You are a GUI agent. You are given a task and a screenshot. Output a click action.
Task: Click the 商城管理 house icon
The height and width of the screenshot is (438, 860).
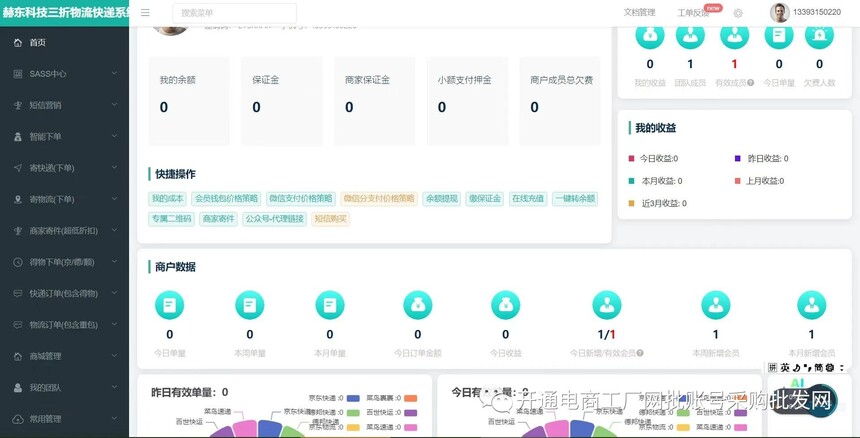[x=18, y=356]
